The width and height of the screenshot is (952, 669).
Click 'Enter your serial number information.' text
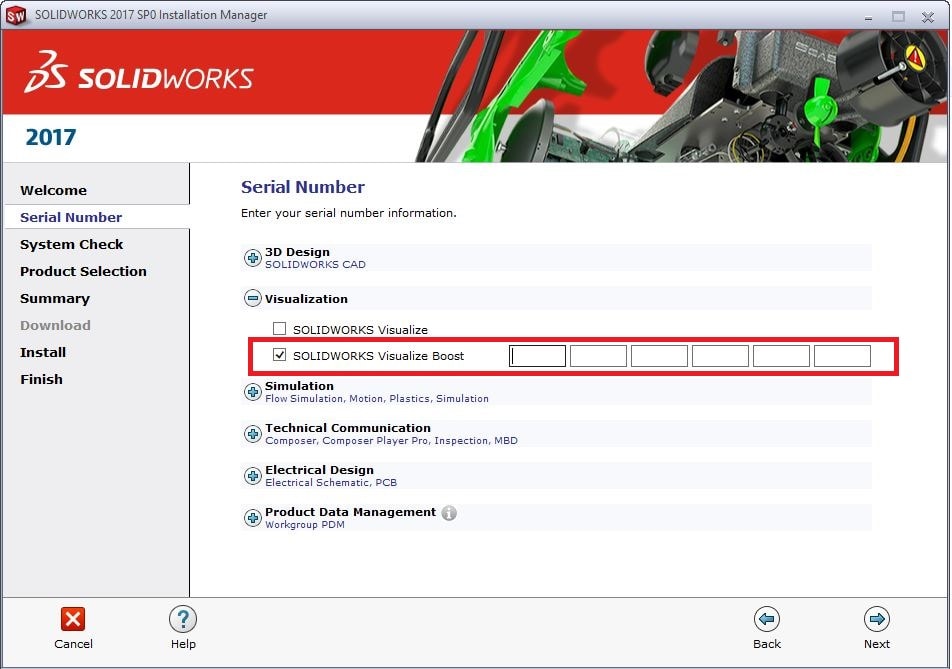[348, 213]
